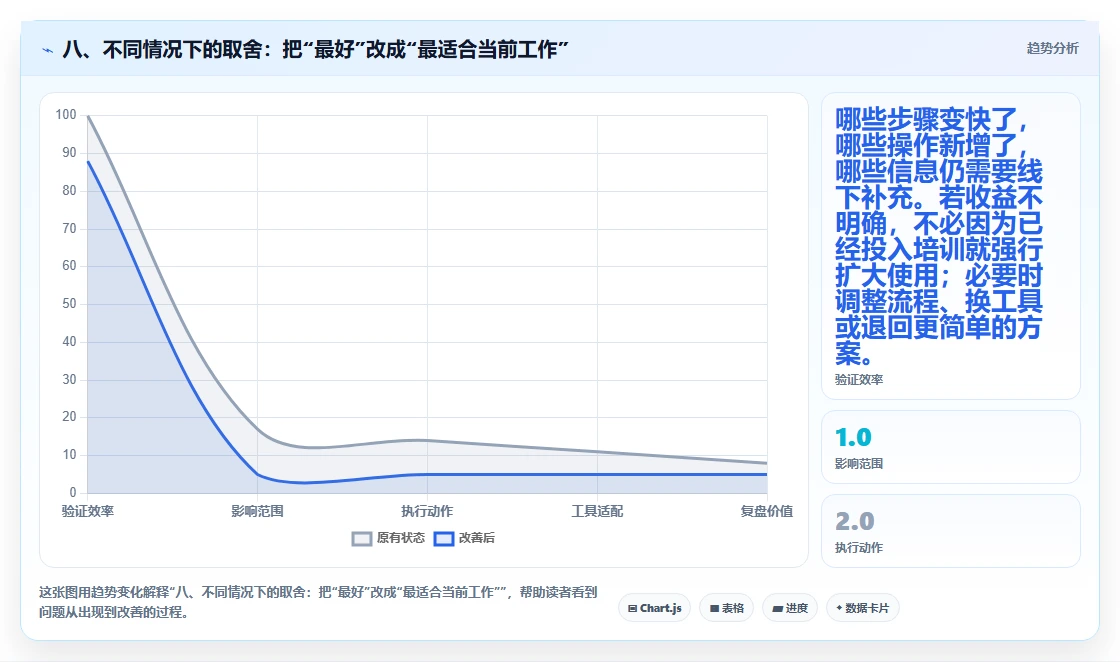Click the 执行动作 label under the 2.0 value
The image size is (1120, 662).
click(x=859, y=548)
